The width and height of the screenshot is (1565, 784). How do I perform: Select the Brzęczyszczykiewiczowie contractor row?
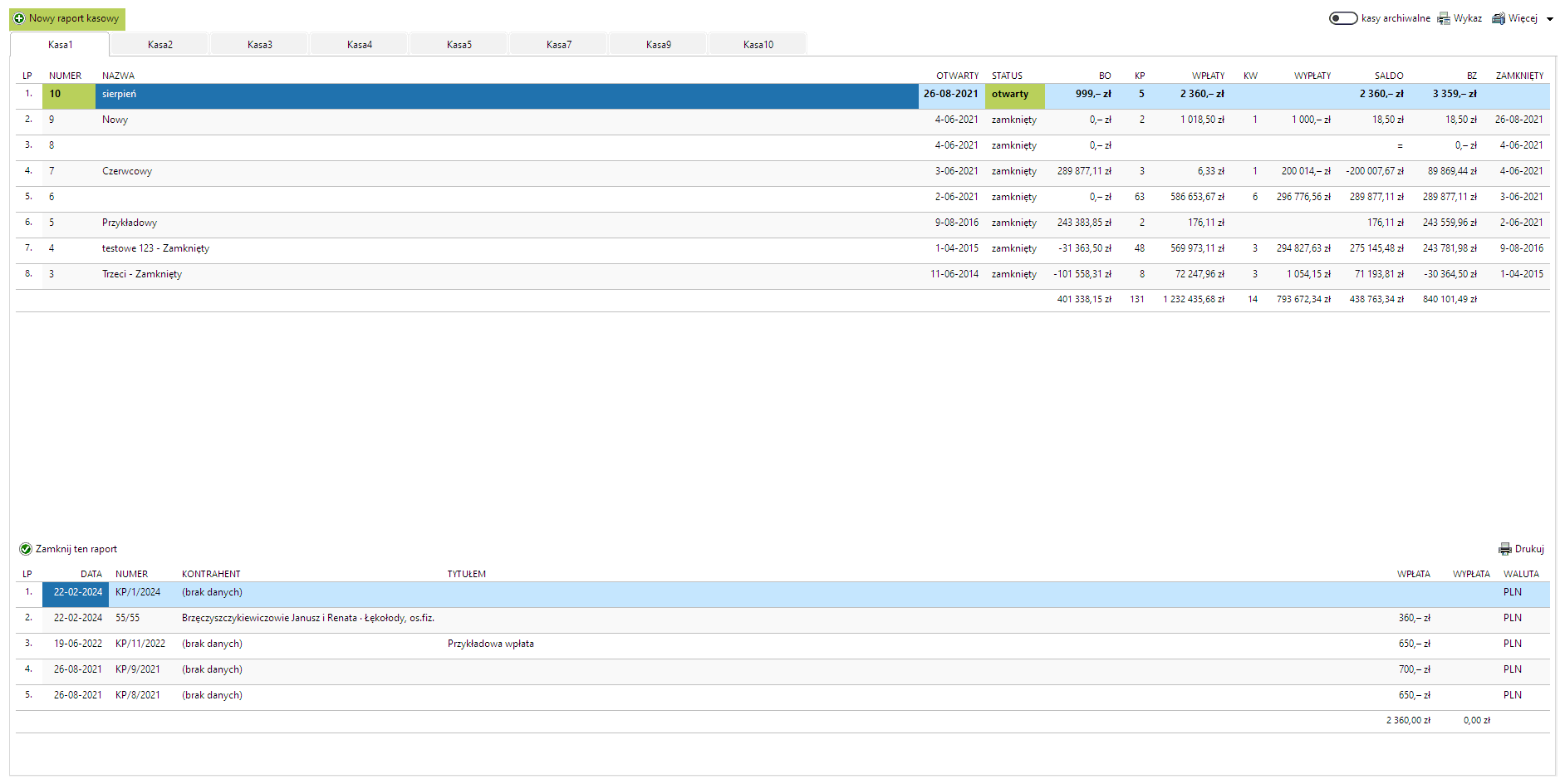tap(307, 618)
